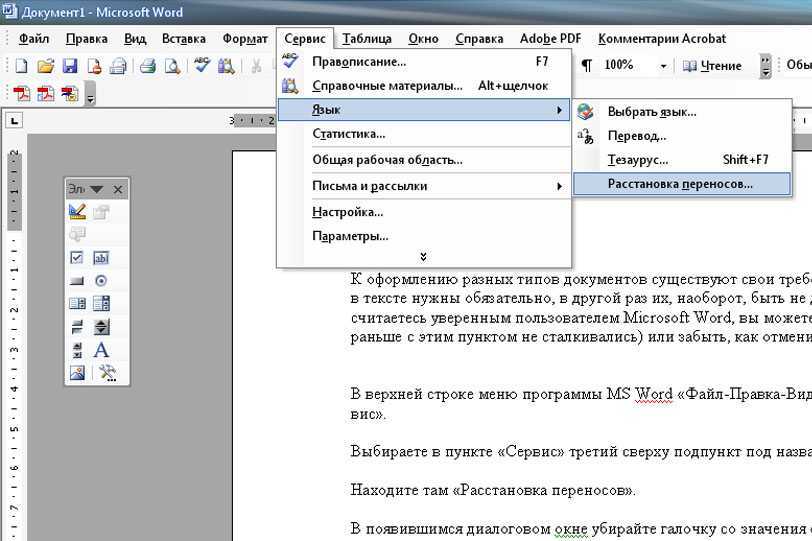The image size is (812, 541).
Task: Insert a checkbox control from the toolbox
Action: pyautogui.click(x=77, y=257)
